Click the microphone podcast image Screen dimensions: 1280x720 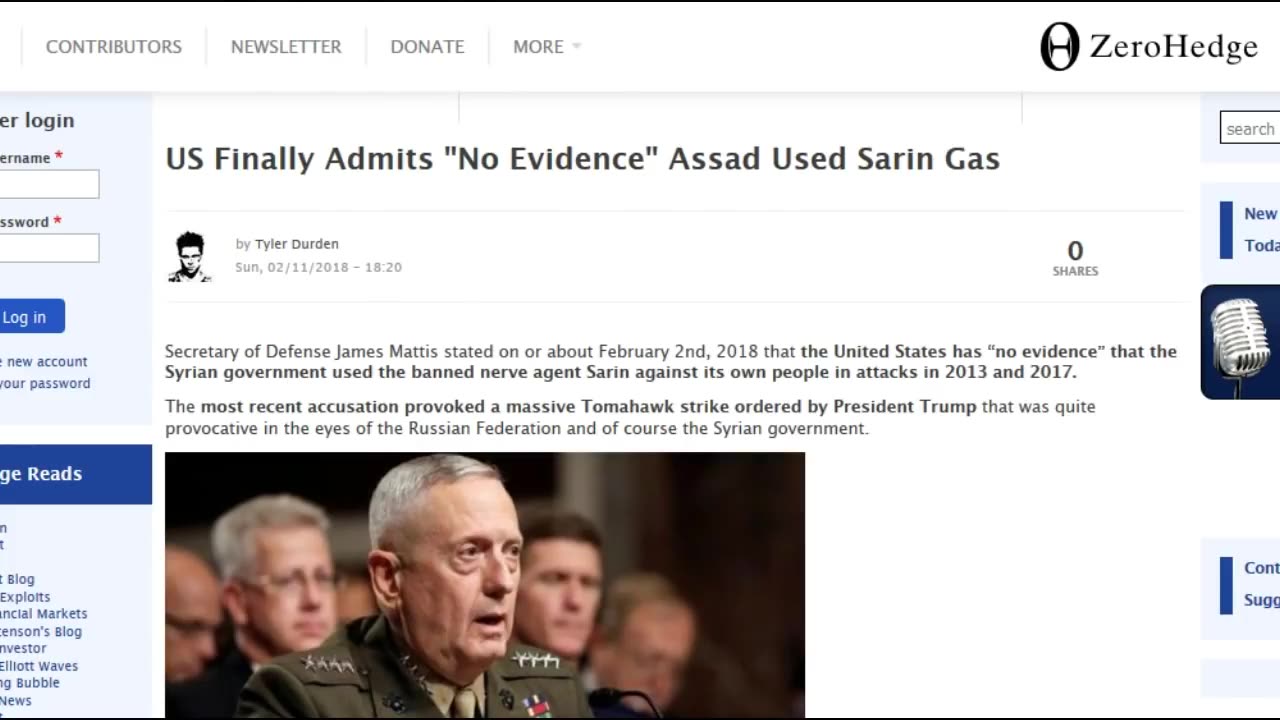point(1240,342)
